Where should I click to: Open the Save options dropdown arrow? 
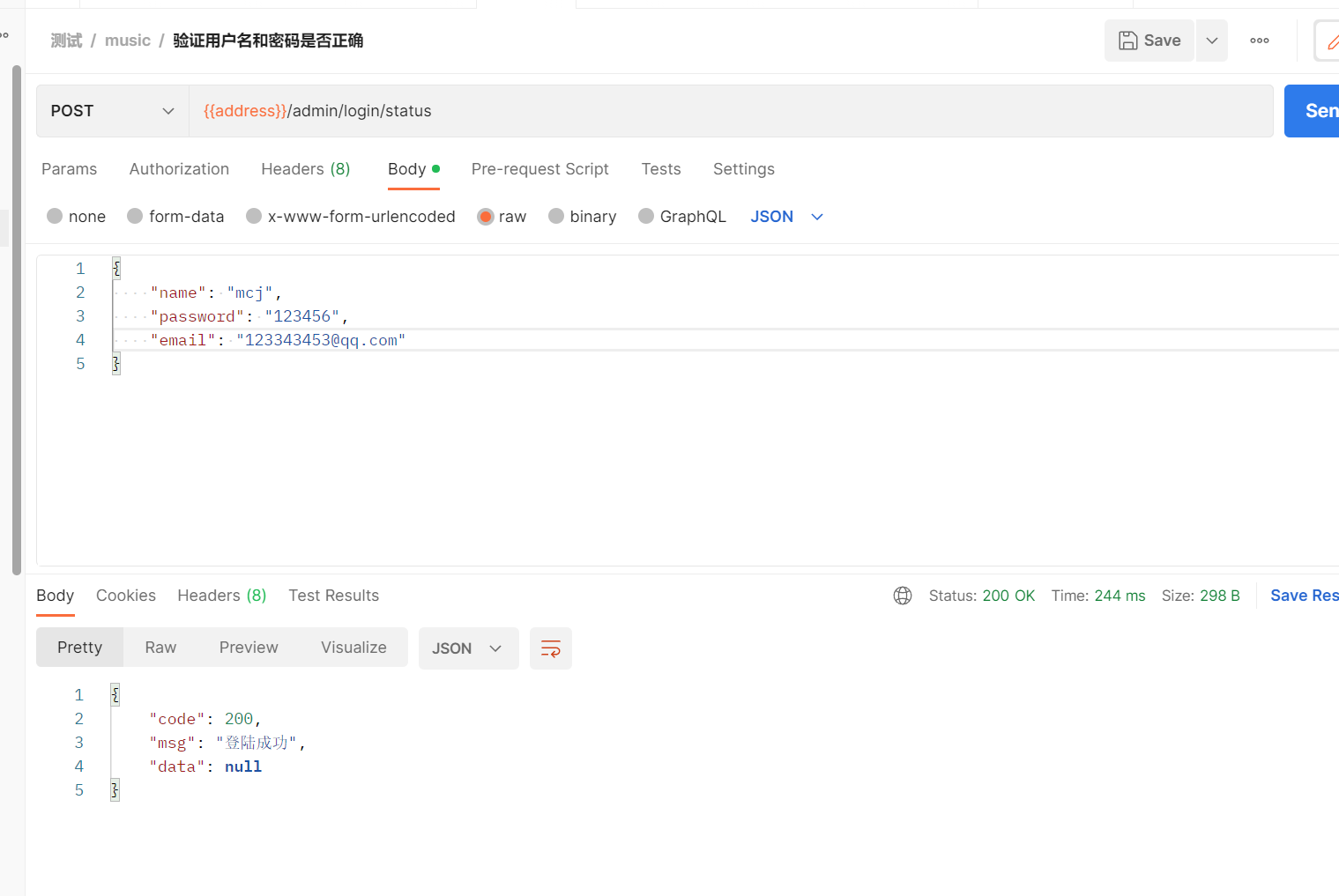tap(1212, 41)
